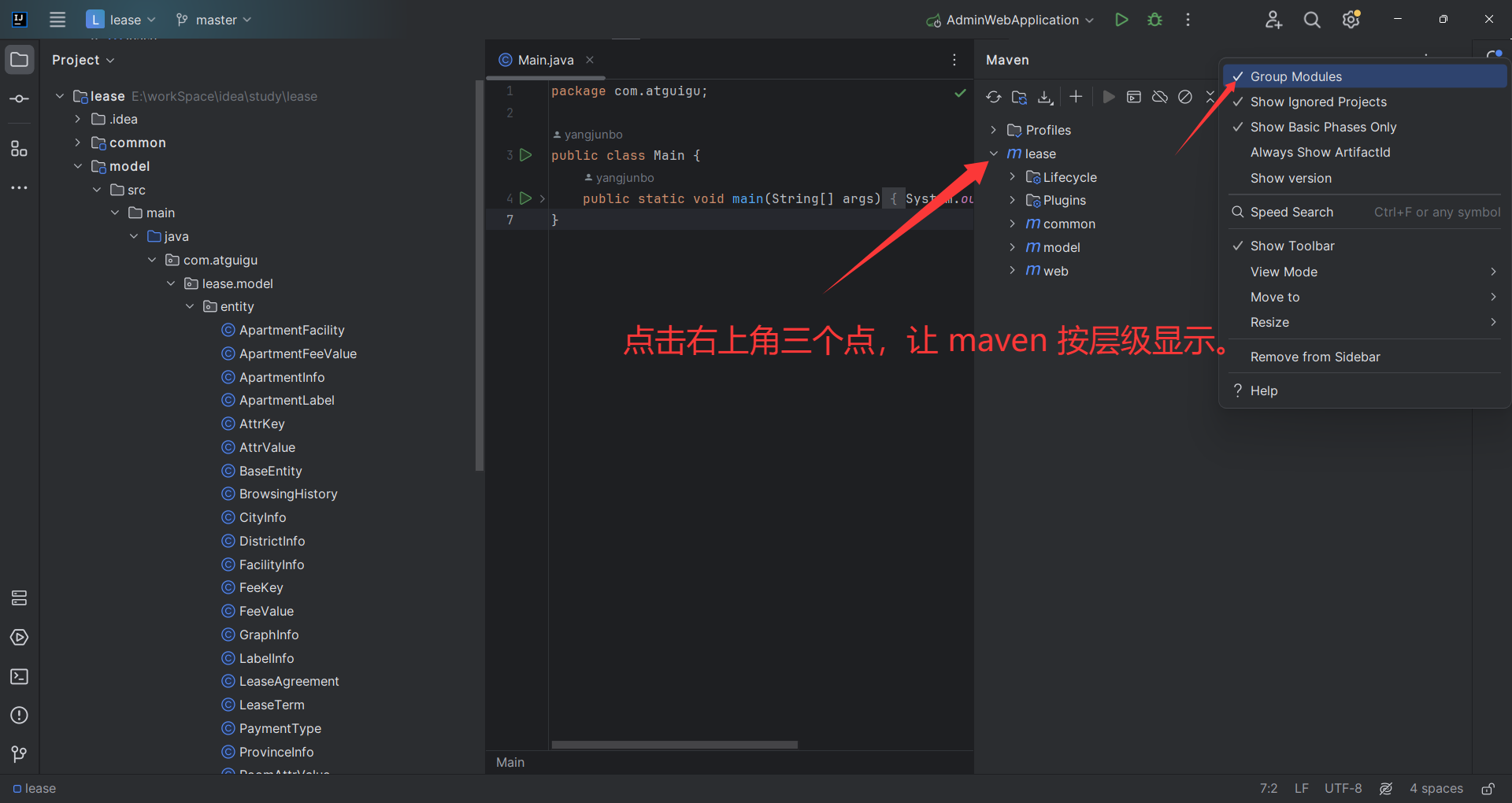Open View Mode submenu
Viewport: 1512px width, 803px height.
[x=1365, y=272]
